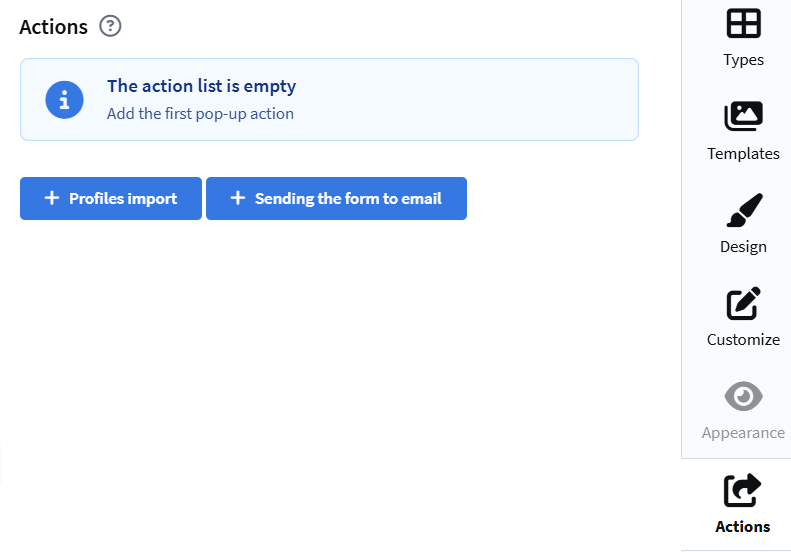791x552 pixels.
Task: Click the plus icon on Profiles import
Action: click(x=52, y=198)
